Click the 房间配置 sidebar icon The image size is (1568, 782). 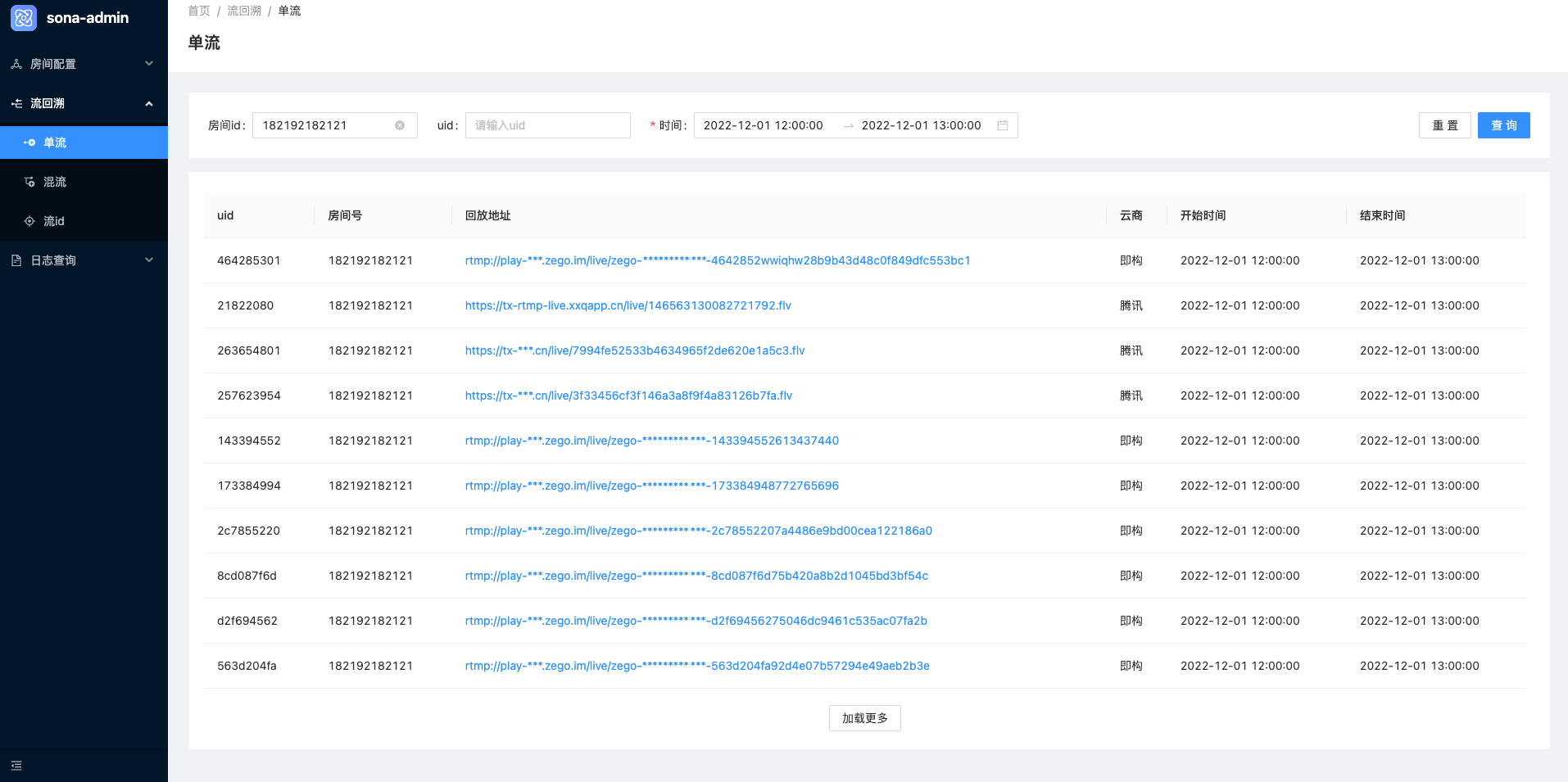pos(16,64)
